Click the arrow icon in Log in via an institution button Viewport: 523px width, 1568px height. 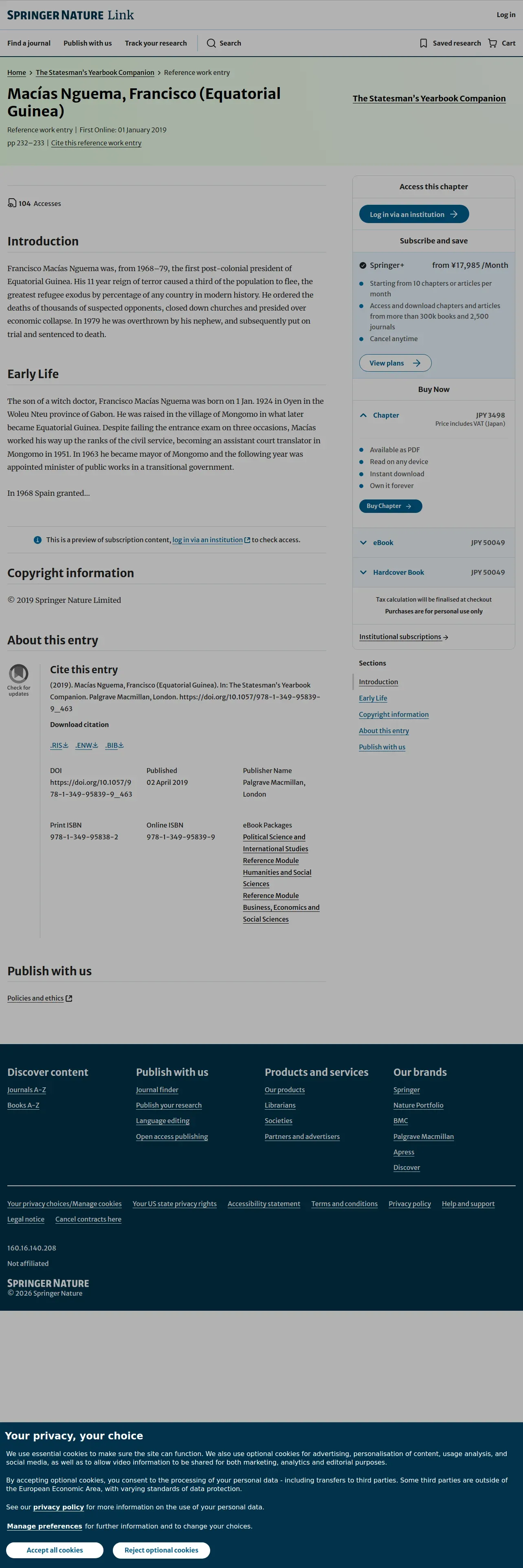[454, 214]
